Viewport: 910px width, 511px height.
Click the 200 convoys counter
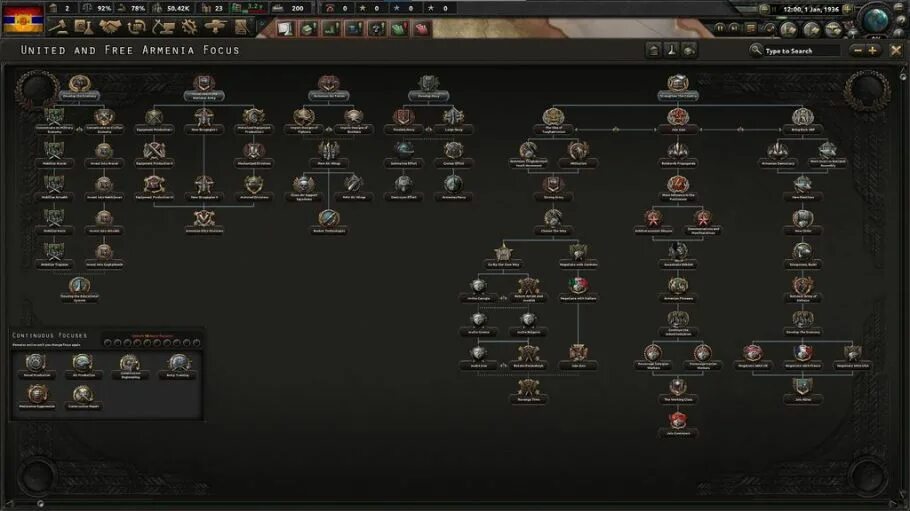coord(290,9)
